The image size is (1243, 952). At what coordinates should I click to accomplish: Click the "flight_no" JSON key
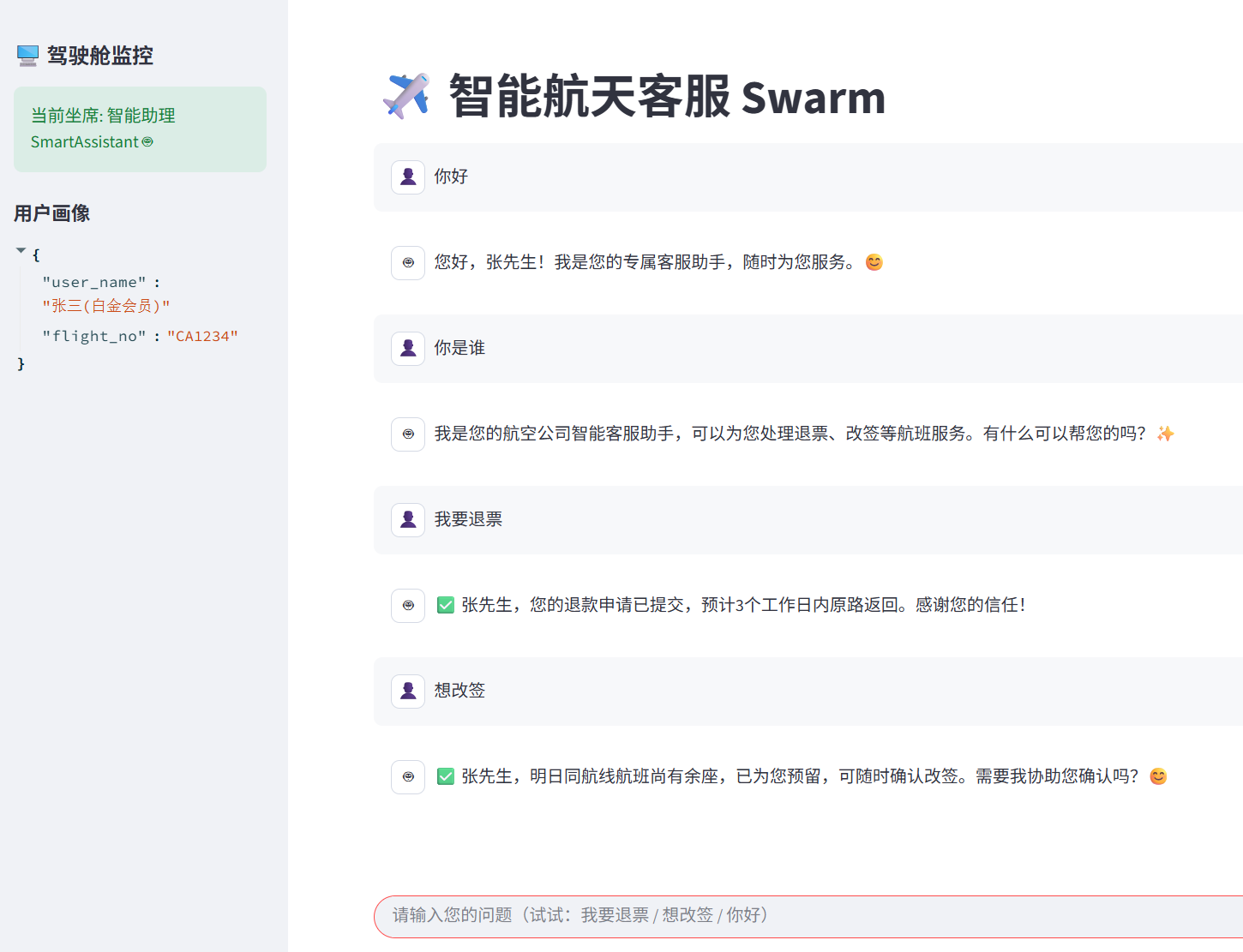[94, 336]
